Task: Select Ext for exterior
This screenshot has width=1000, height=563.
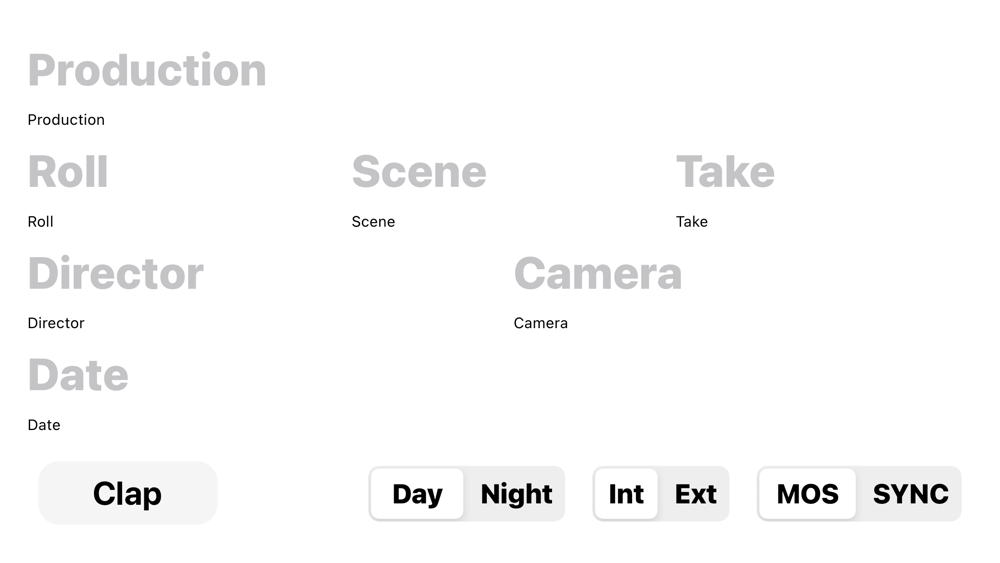Action: pos(695,494)
